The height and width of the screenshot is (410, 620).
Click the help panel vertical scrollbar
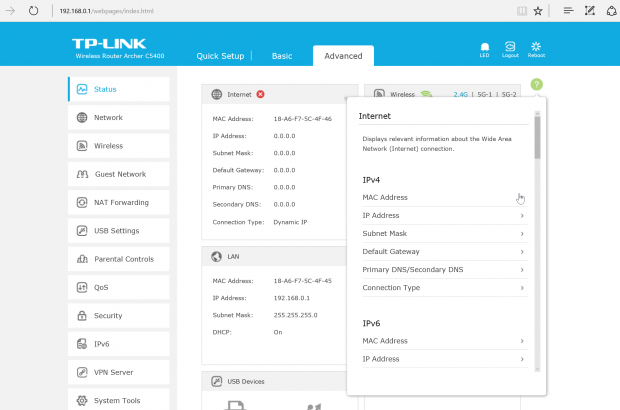[x=537, y=135]
